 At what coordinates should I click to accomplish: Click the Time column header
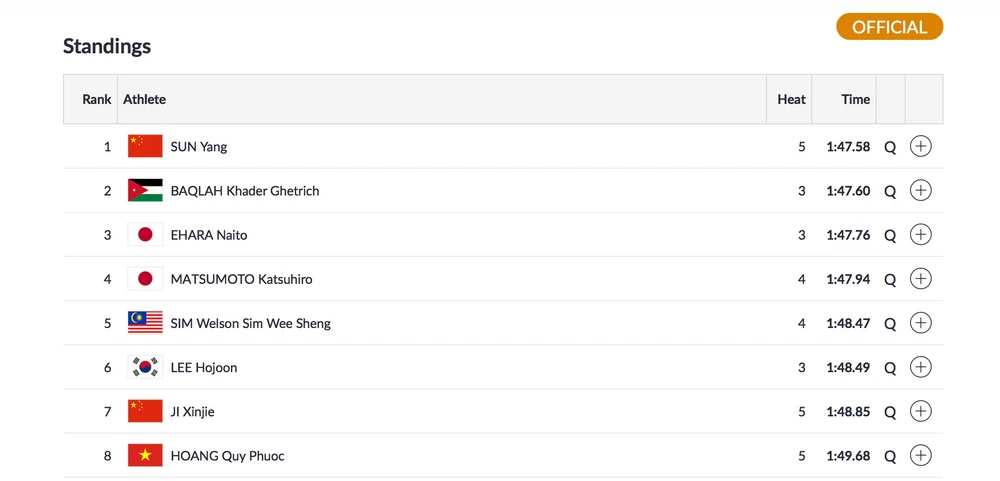tap(855, 100)
